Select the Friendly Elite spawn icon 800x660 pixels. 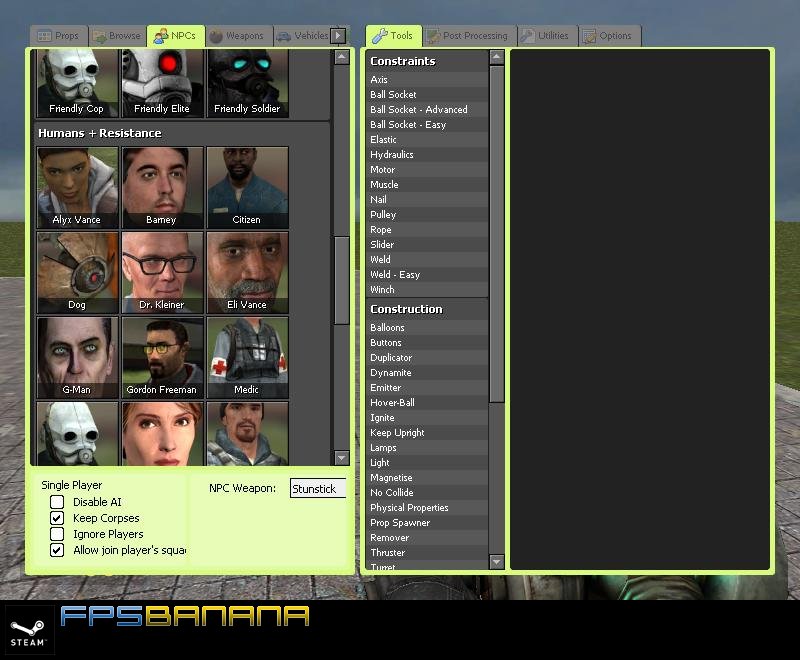click(162, 82)
